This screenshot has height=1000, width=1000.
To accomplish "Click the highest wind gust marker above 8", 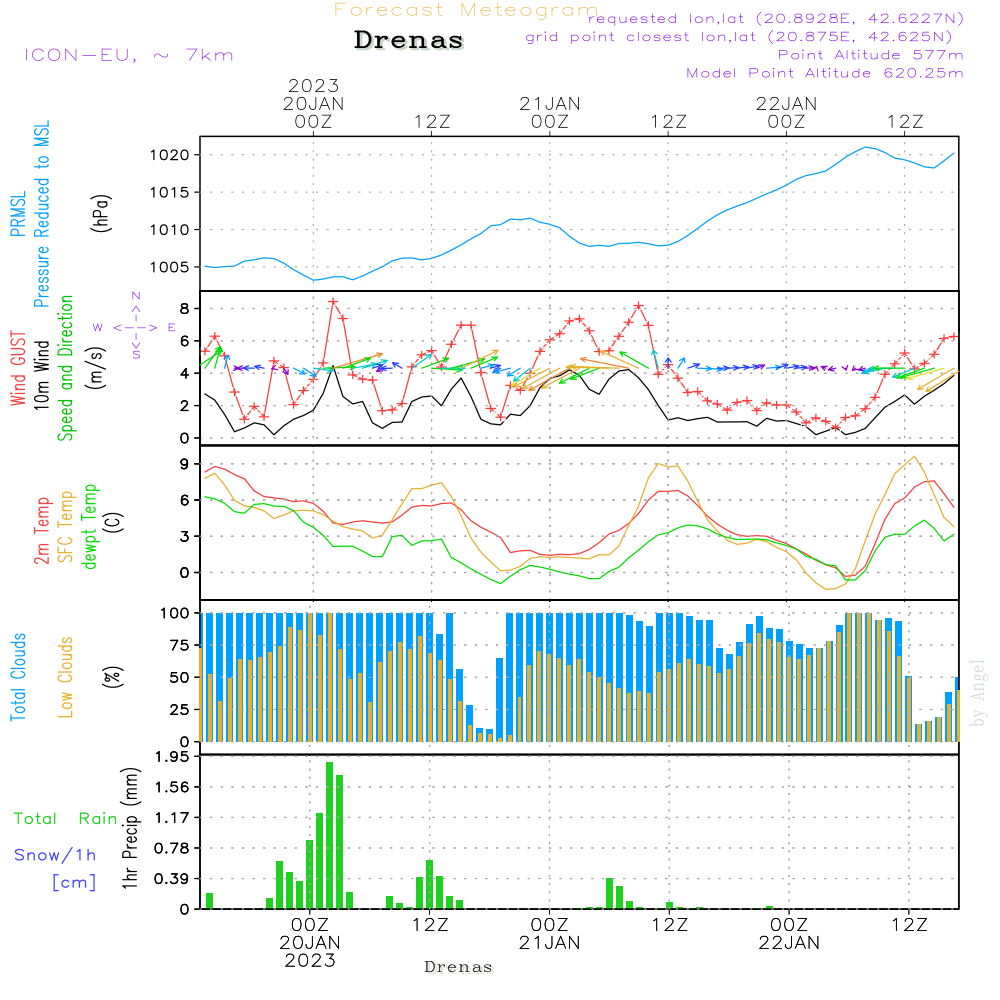I will point(333,302).
